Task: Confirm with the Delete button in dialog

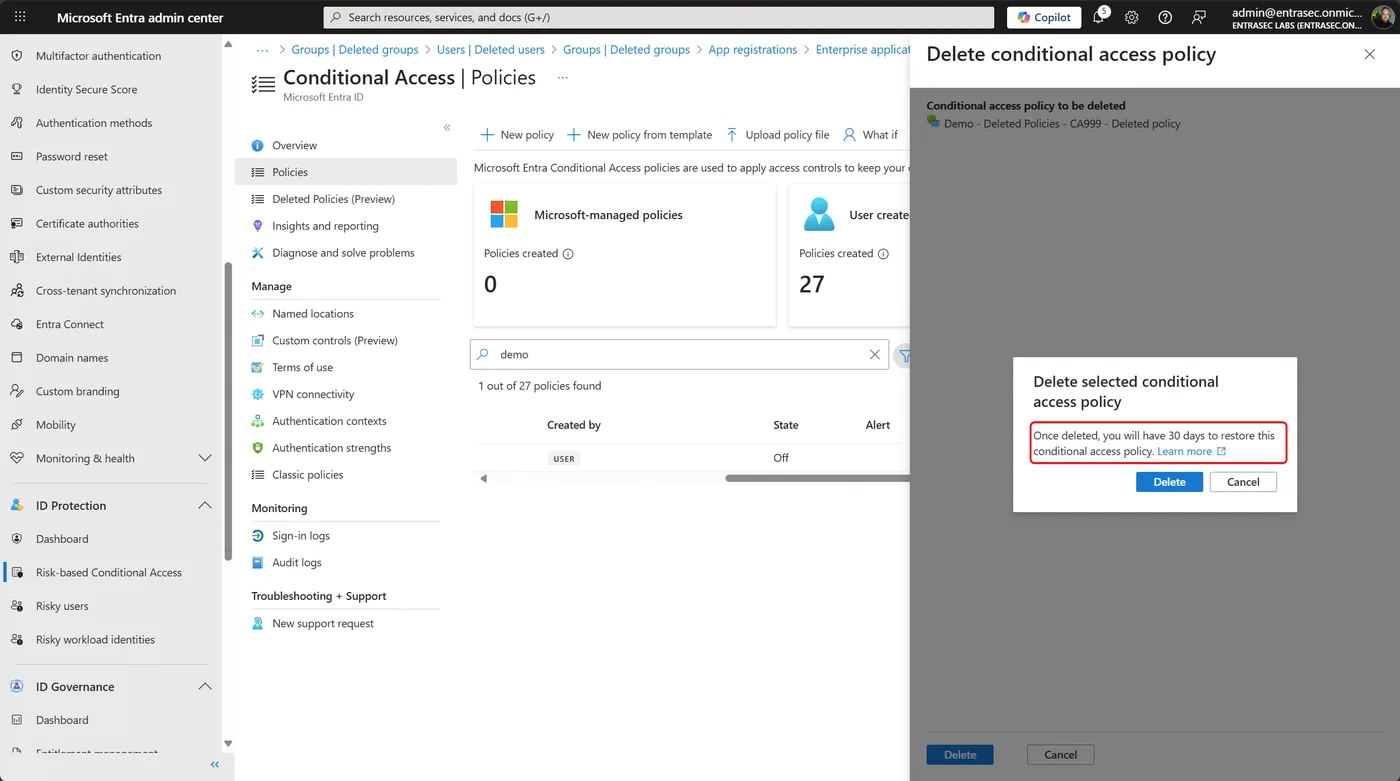Action: (1169, 482)
